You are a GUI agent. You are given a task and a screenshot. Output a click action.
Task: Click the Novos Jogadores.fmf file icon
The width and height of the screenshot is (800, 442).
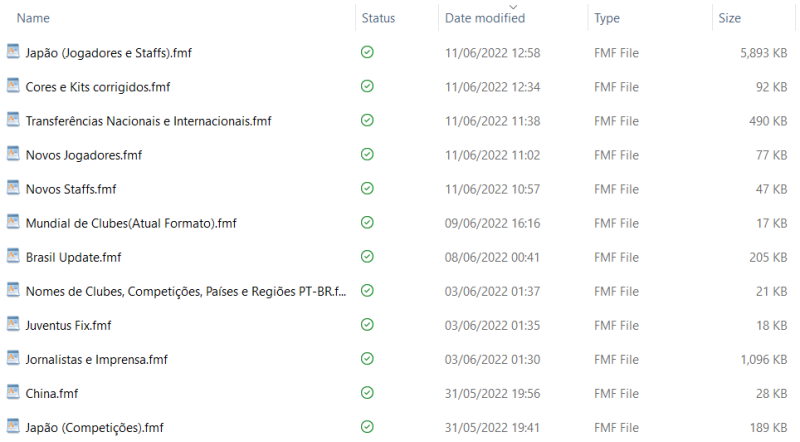[13, 154]
